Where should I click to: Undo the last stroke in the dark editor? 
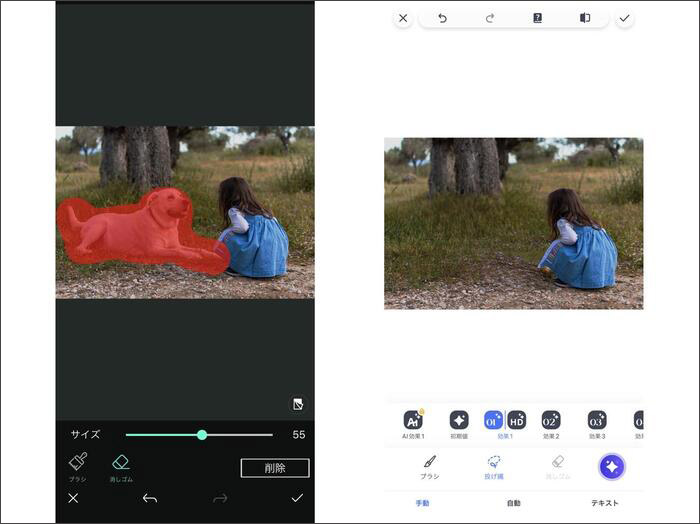[150, 498]
